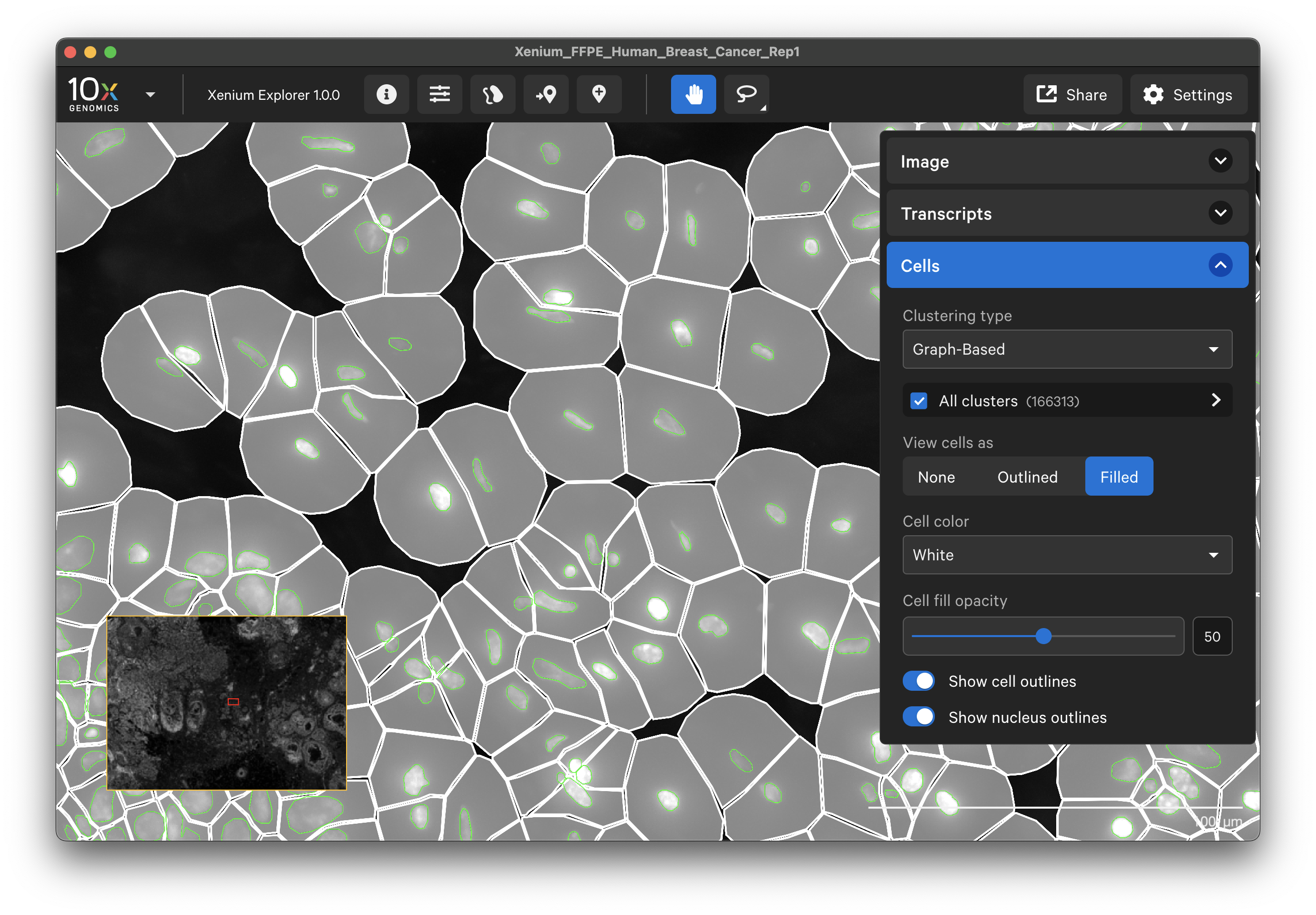Uncheck the All clusters checkbox
1316x915 pixels.
[x=919, y=401]
